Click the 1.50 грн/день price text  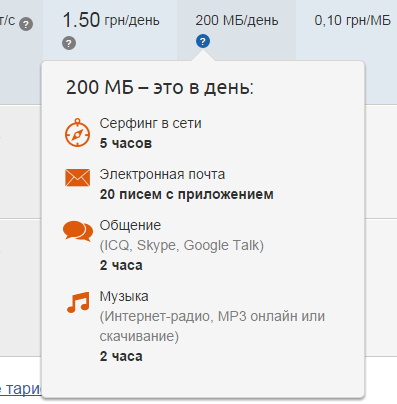click(111, 20)
